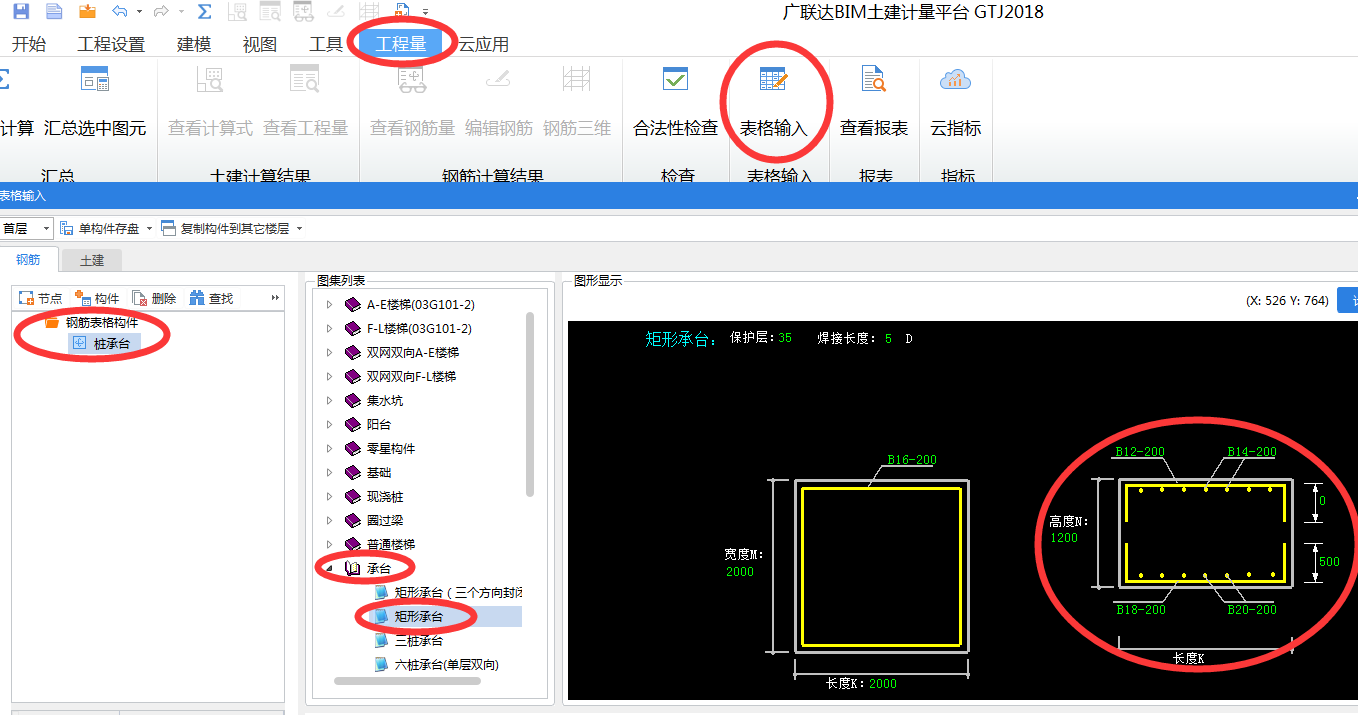Click the 编辑钢筋 ribbon icon

coord(498,80)
